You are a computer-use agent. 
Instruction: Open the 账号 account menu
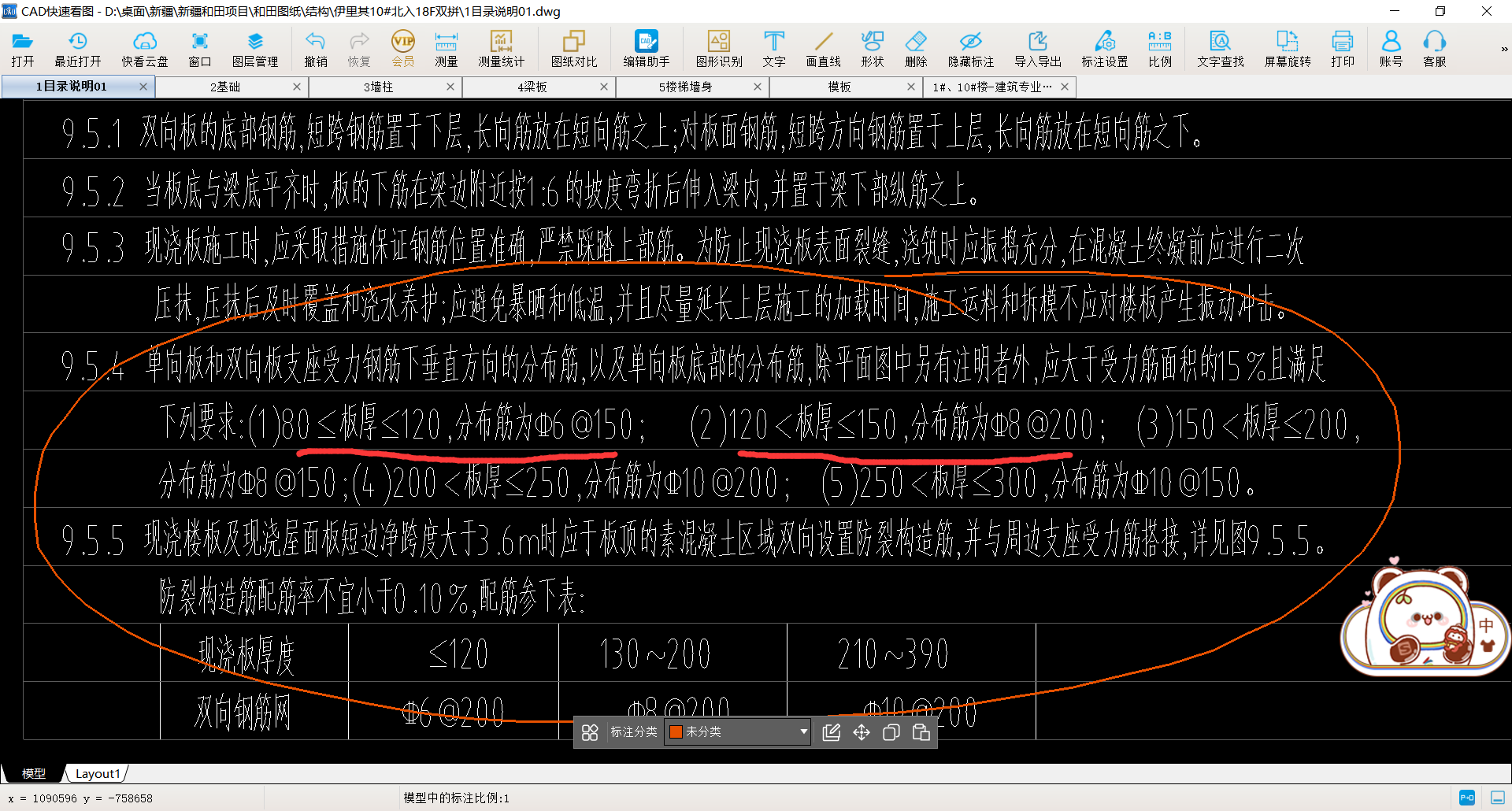click(1392, 49)
